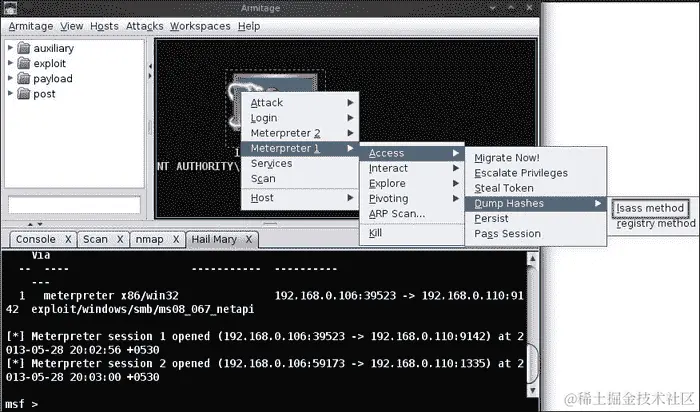Viewport: 700px width, 412px height.
Task: Open the Hosts menu
Action: pos(104,26)
